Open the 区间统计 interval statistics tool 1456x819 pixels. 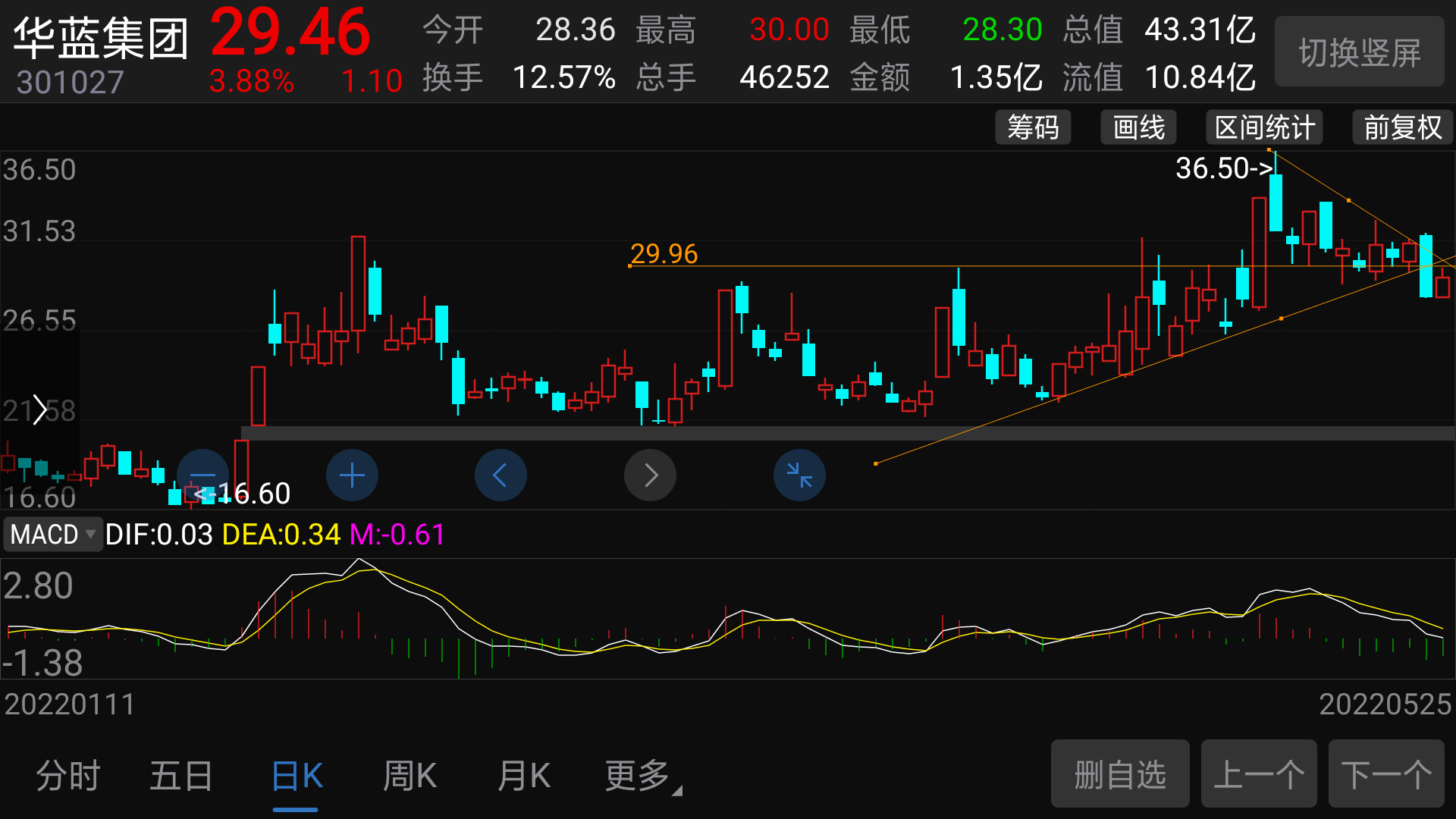(1263, 127)
